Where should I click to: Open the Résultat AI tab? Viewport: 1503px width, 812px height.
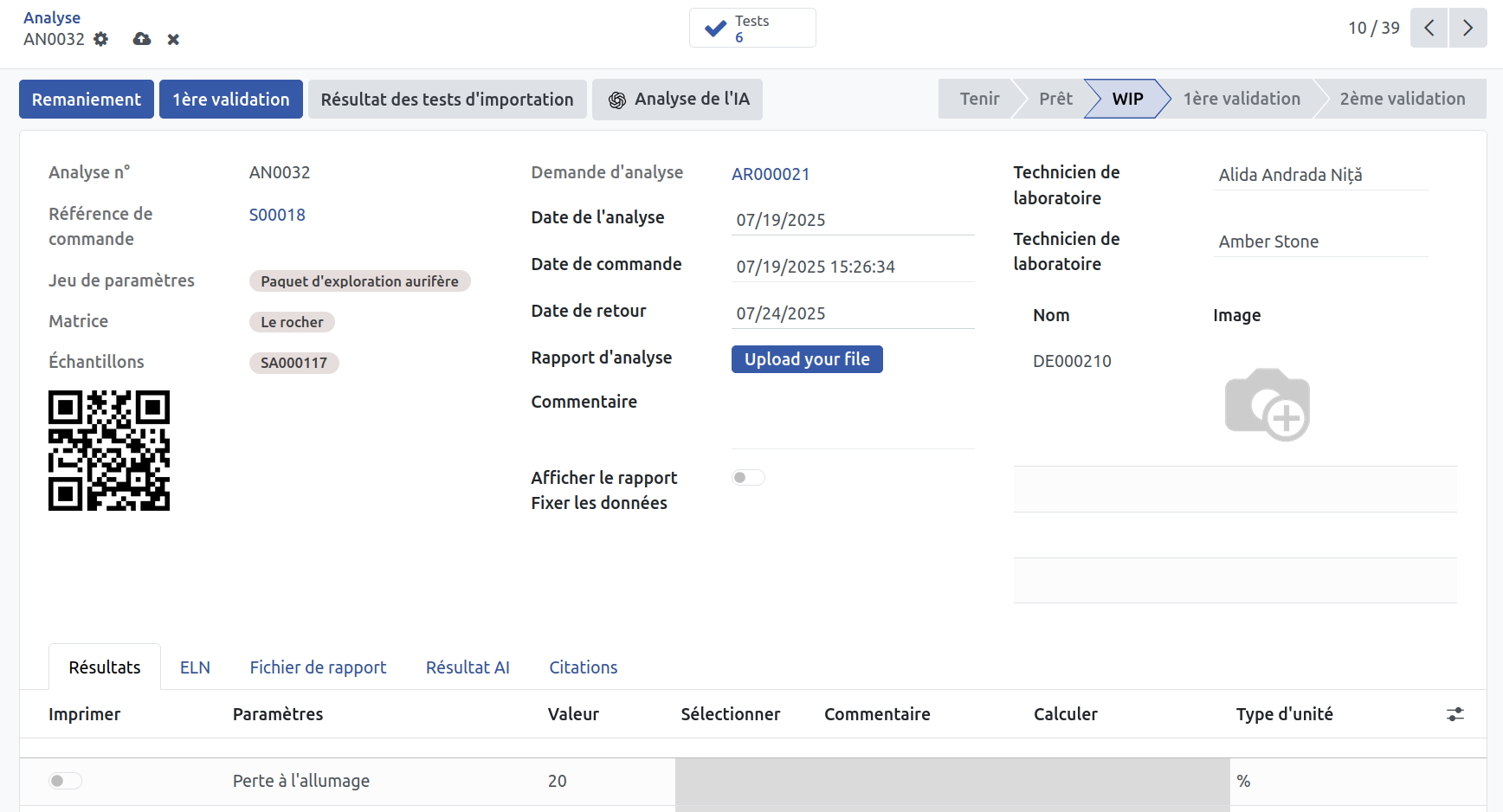tap(468, 667)
